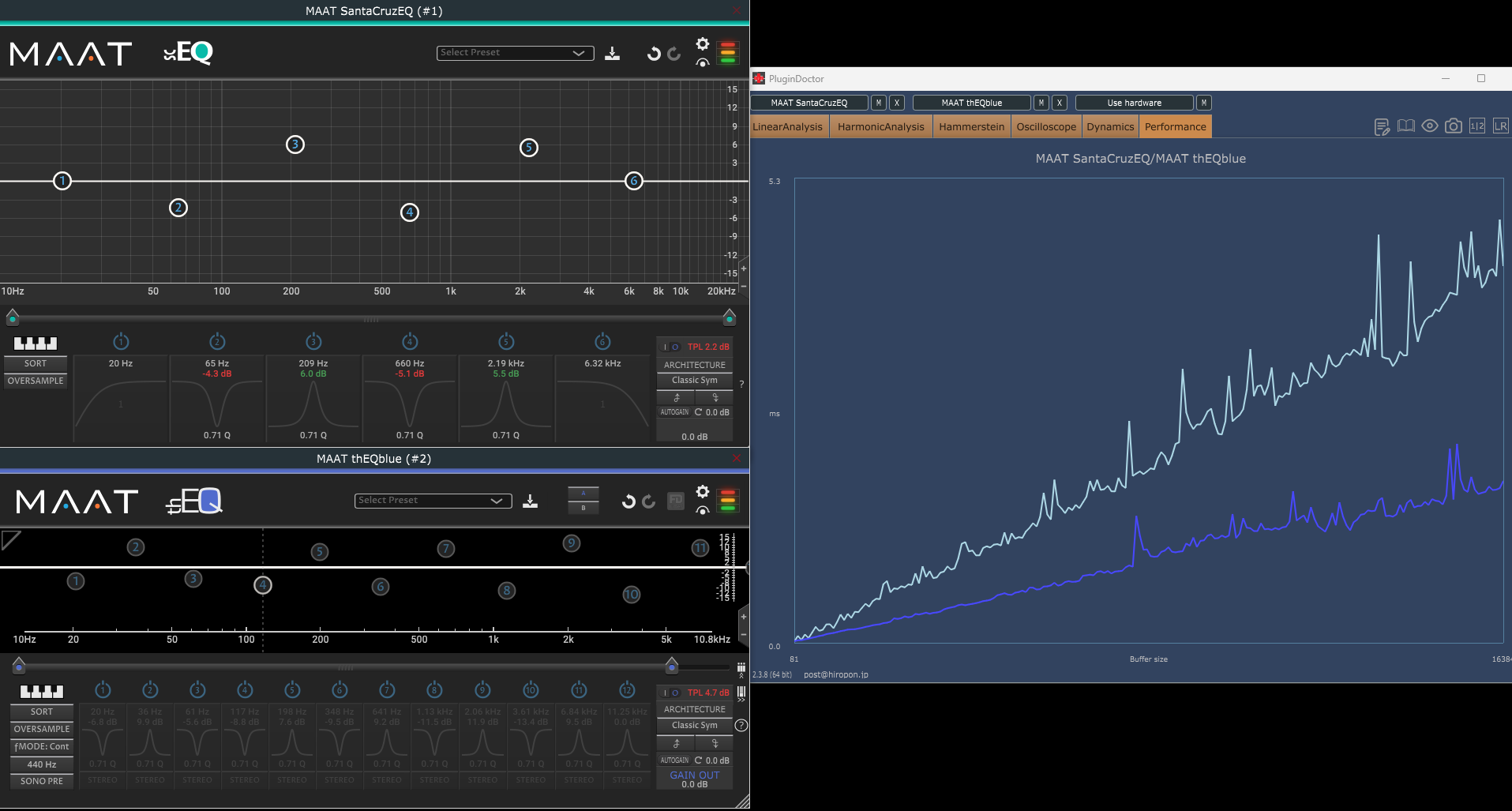The width and height of the screenshot is (1512, 811).
Task: Undo last change in thEQblue
Action: 628,501
